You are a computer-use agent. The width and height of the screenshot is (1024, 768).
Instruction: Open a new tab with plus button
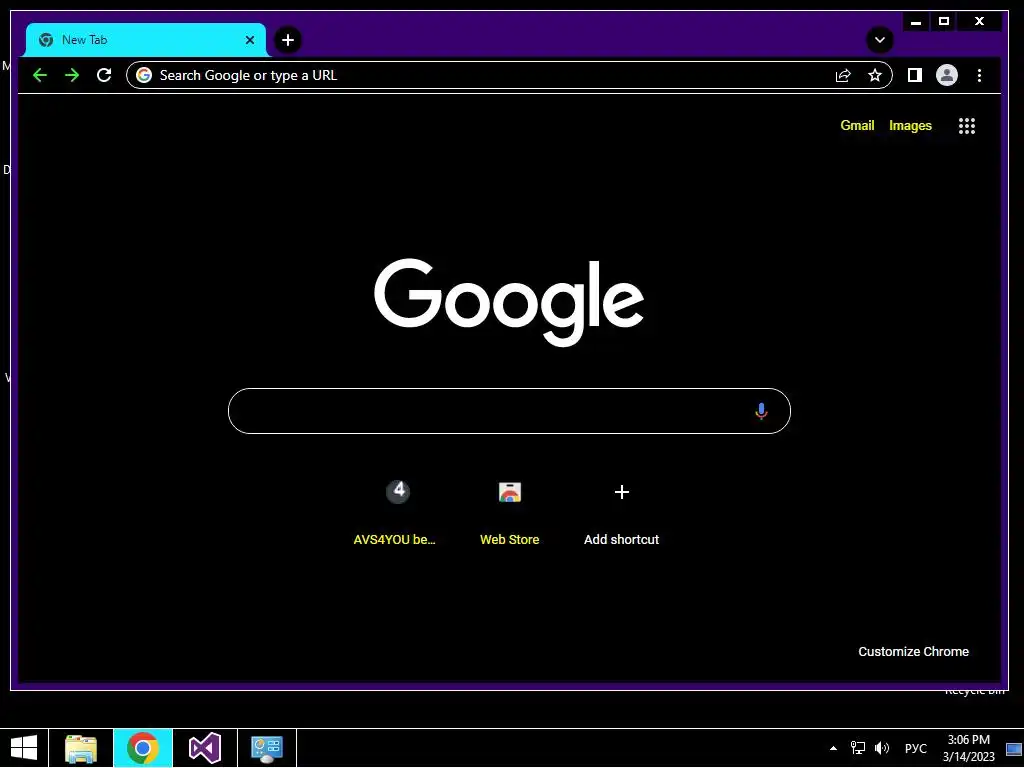(x=288, y=40)
